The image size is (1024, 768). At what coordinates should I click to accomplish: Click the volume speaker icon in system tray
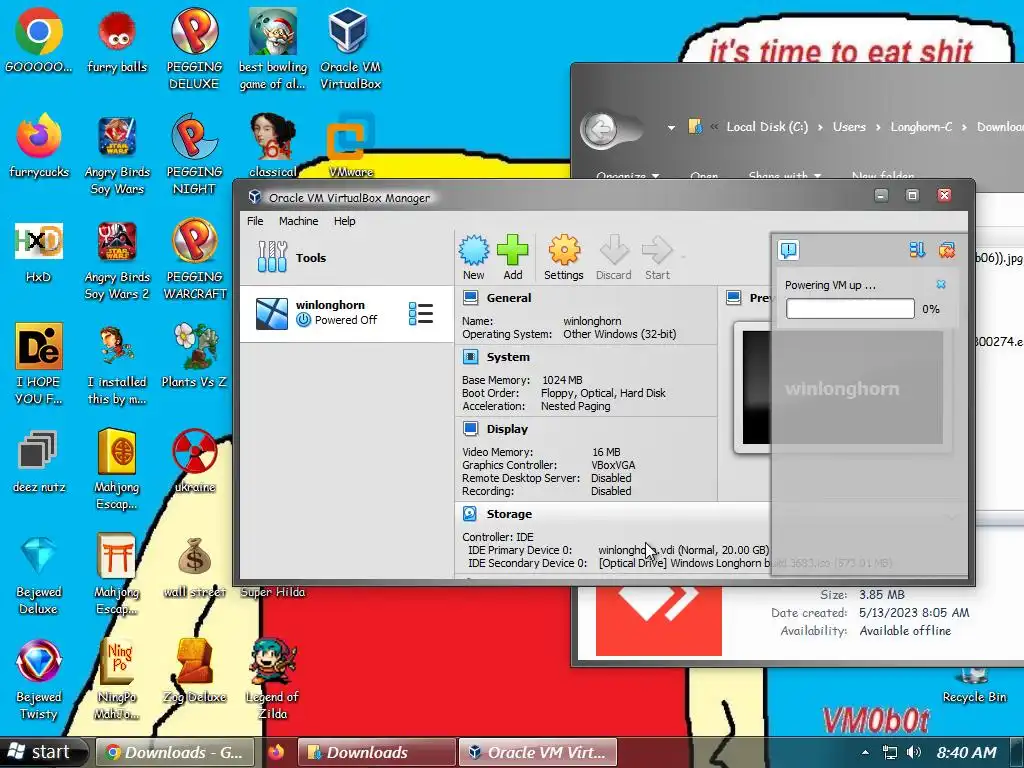point(914,752)
